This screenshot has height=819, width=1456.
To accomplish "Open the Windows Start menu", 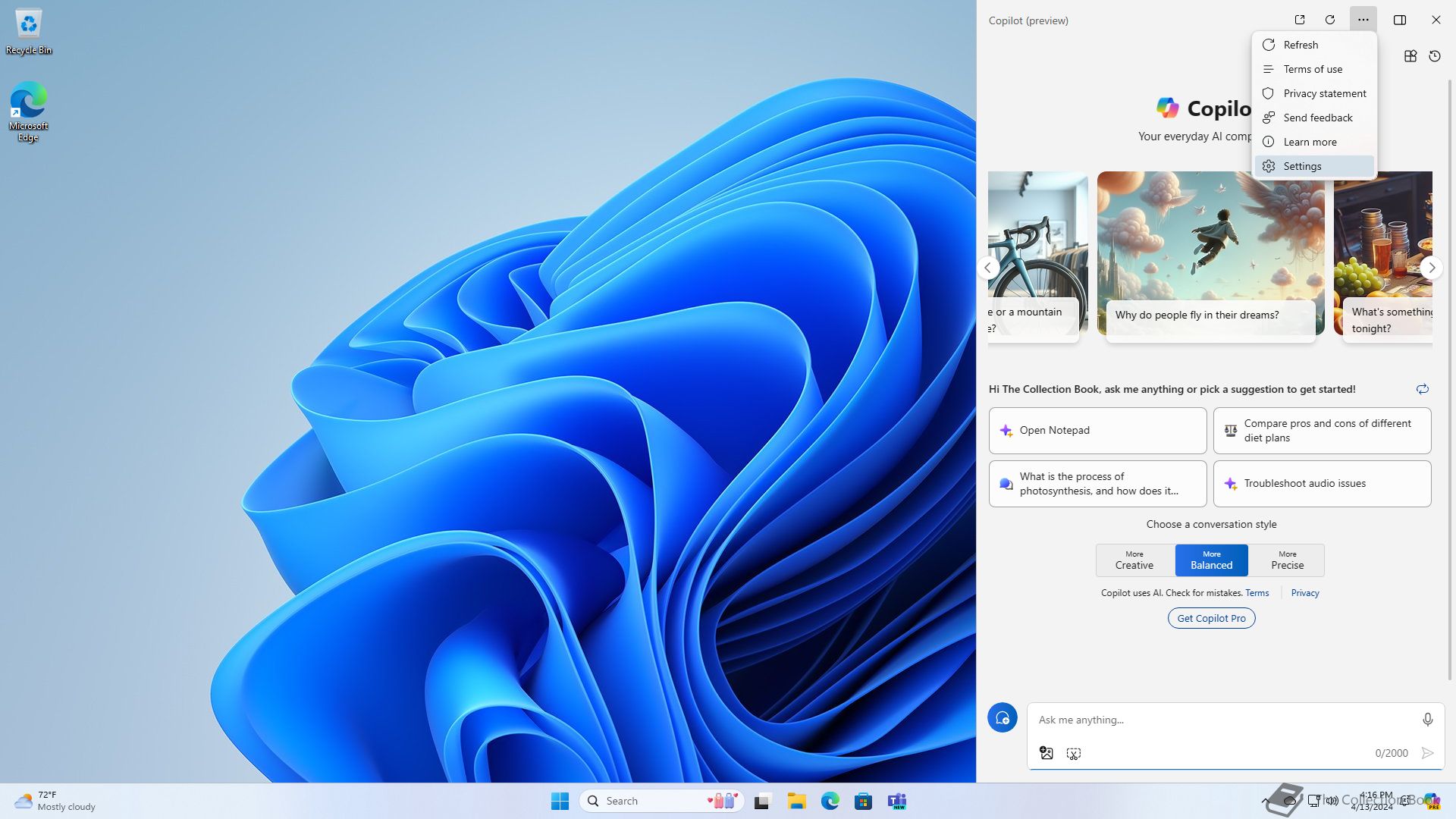I will click(x=560, y=801).
